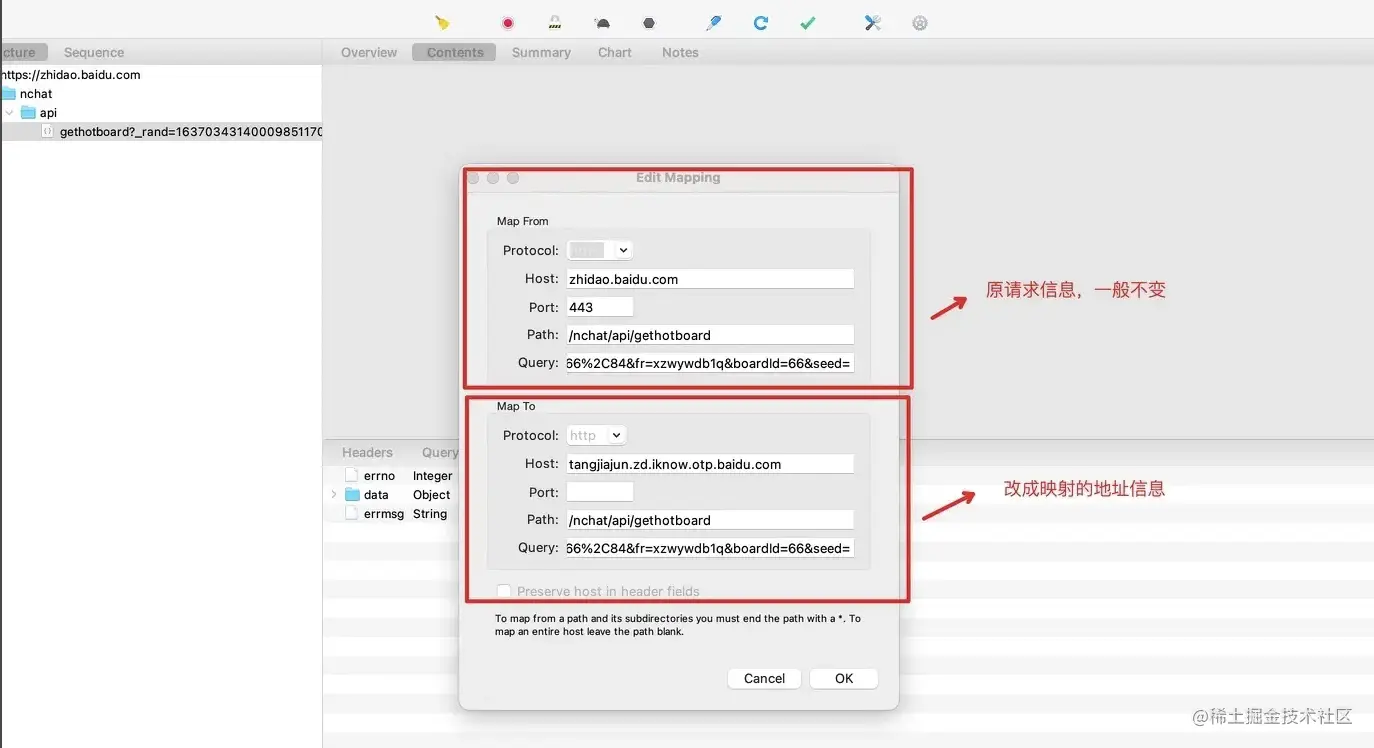The width and height of the screenshot is (1374, 748).
Task: Click the errno file icon
Action: pyautogui.click(x=352, y=476)
